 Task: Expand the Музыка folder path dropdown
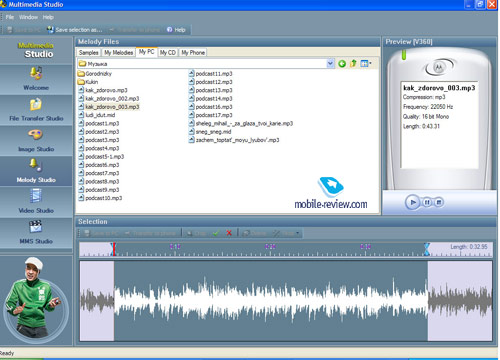pos(330,63)
